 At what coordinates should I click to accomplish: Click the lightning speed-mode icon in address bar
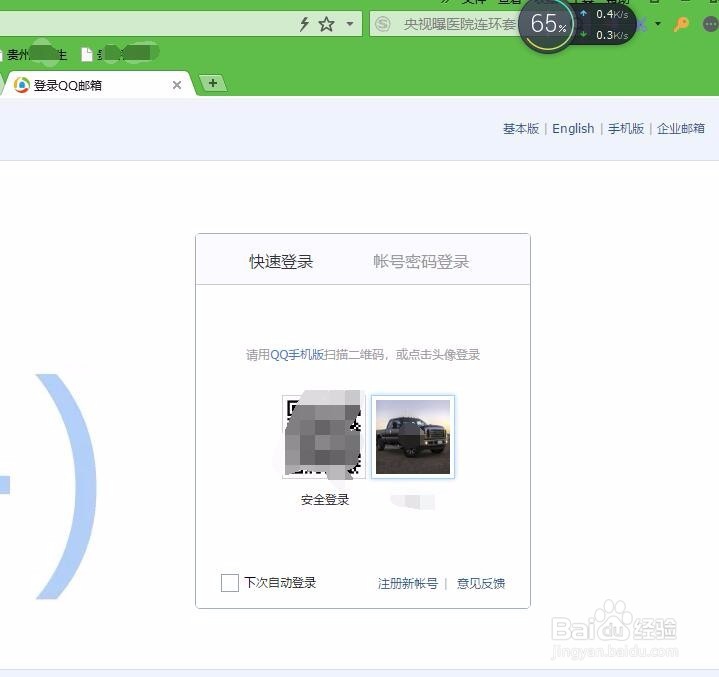[x=304, y=24]
